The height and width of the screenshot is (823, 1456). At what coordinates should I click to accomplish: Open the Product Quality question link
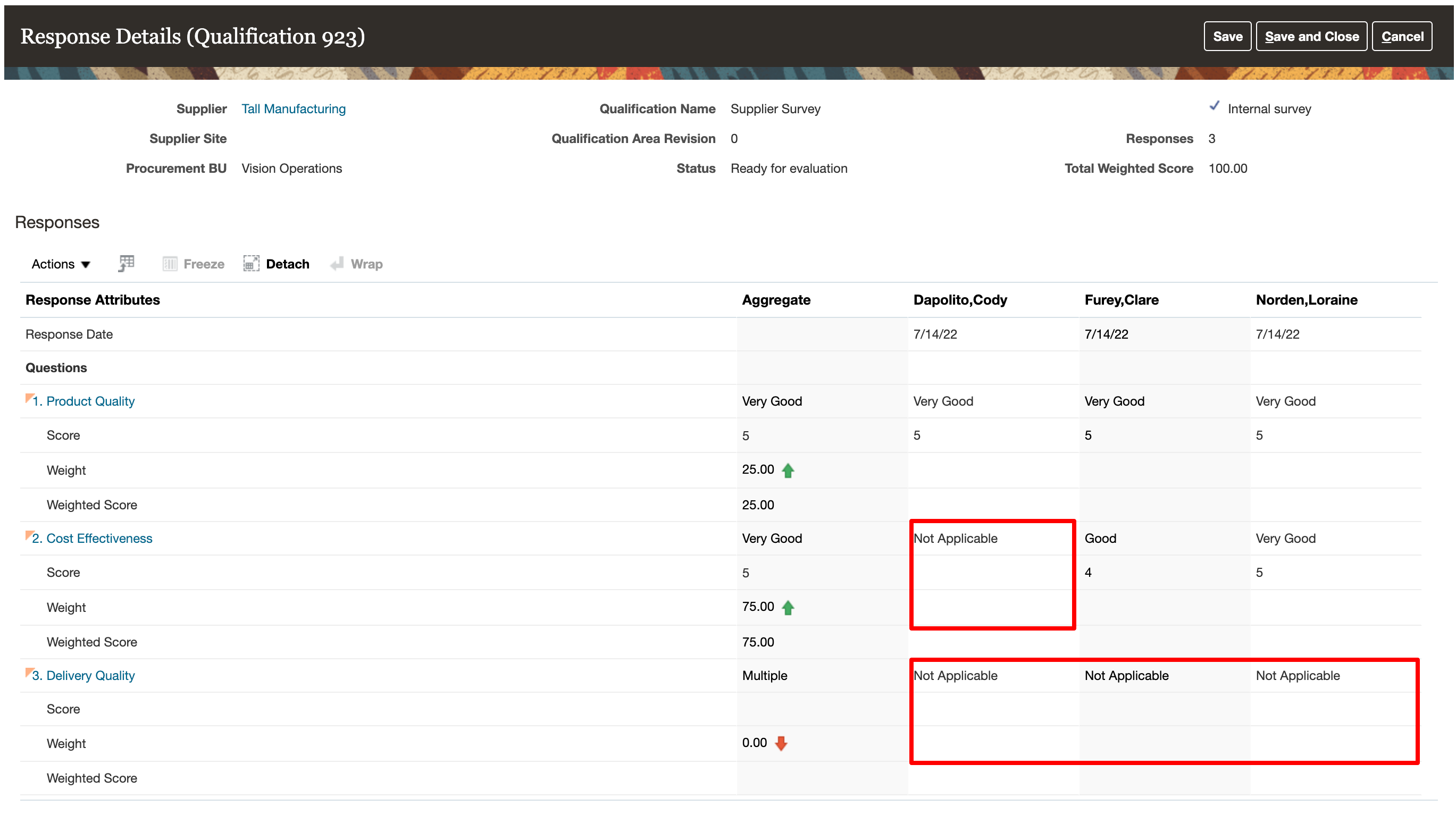click(90, 401)
